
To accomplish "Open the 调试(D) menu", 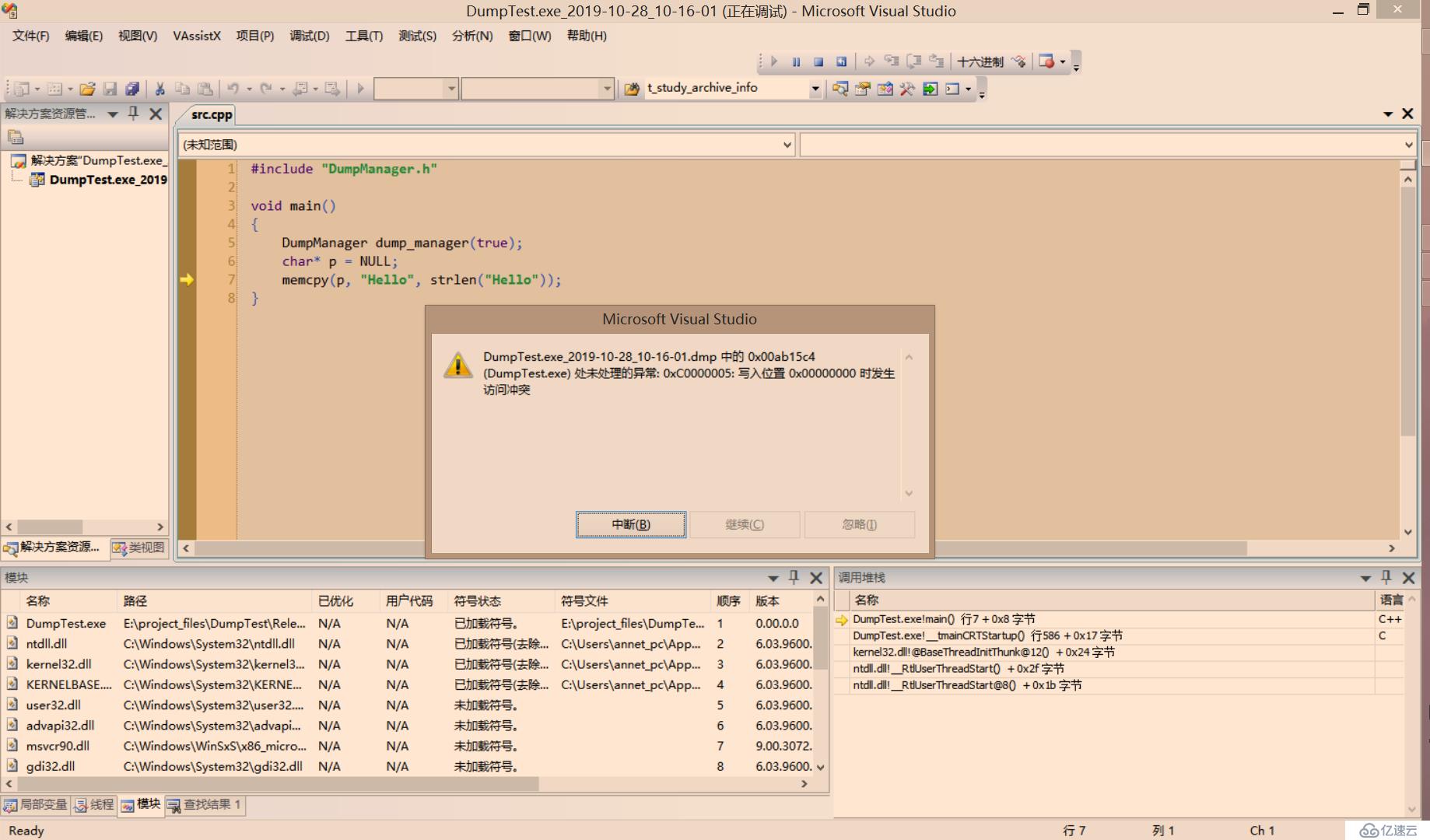I will tap(310, 36).
